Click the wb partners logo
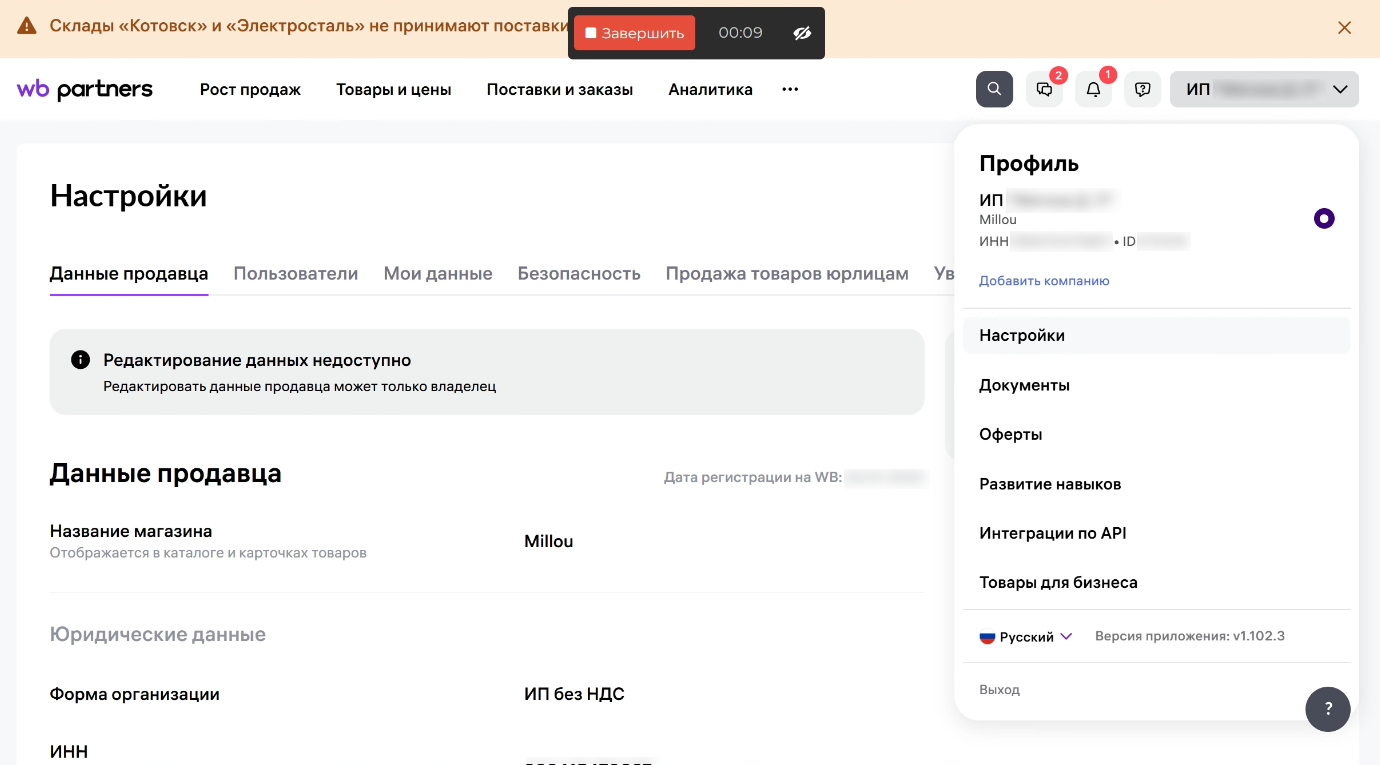 [x=85, y=89]
